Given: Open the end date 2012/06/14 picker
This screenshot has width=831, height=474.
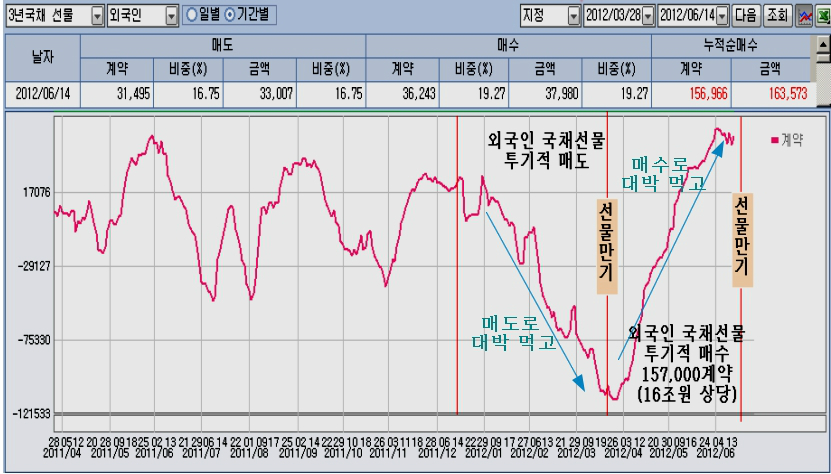Looking at the screenshot, I should click(722, 16).
